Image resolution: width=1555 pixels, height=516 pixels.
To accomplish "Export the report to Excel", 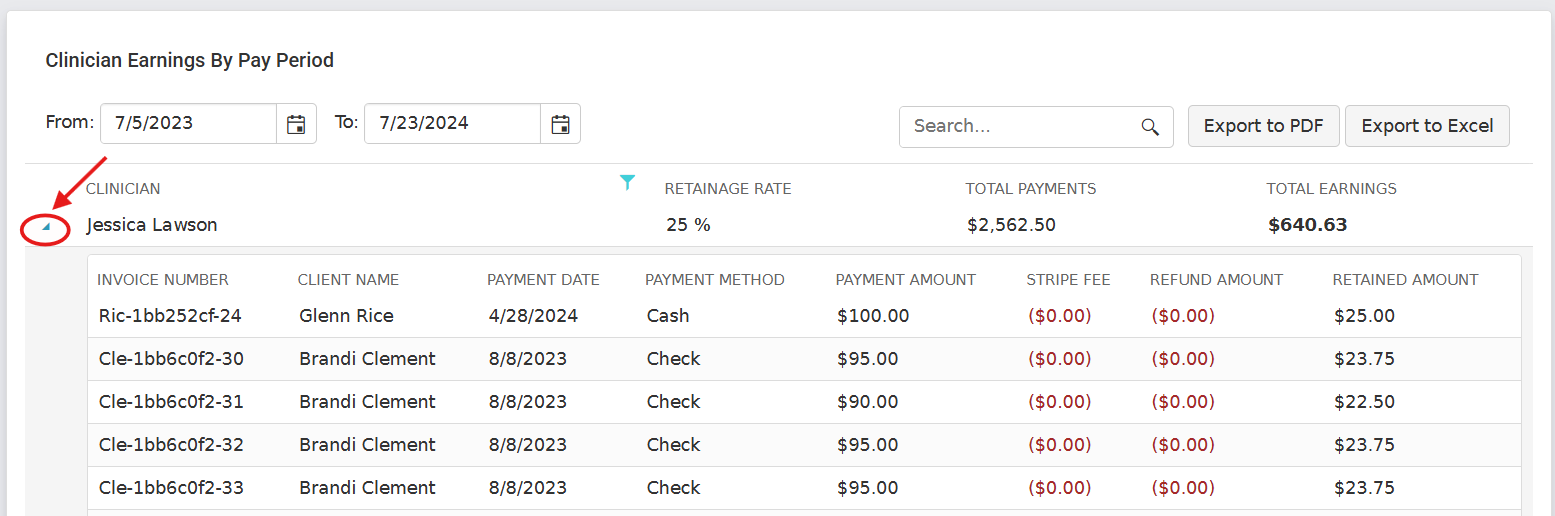I will (1427, 126).
